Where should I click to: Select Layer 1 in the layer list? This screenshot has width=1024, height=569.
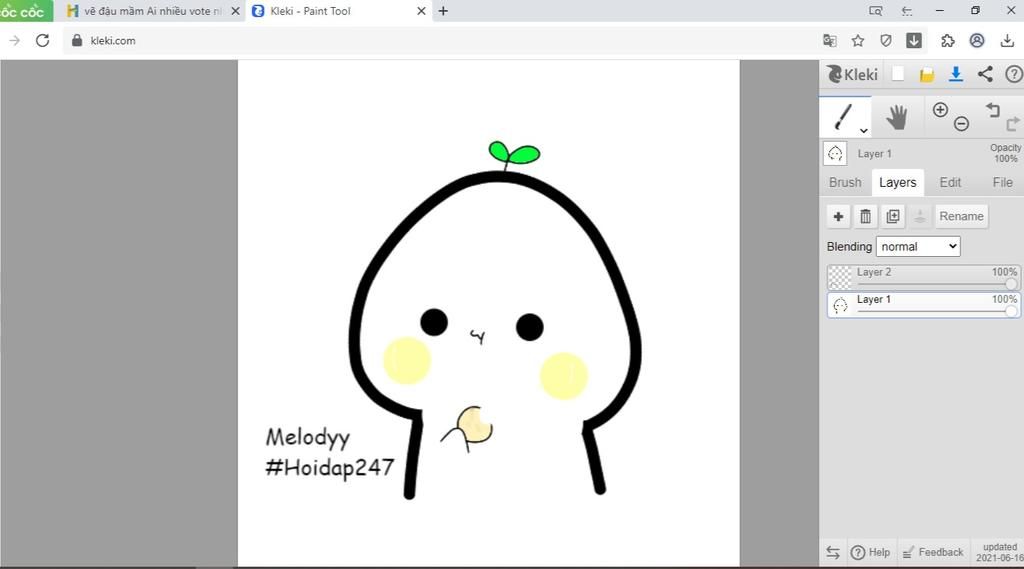coord(923,304)
